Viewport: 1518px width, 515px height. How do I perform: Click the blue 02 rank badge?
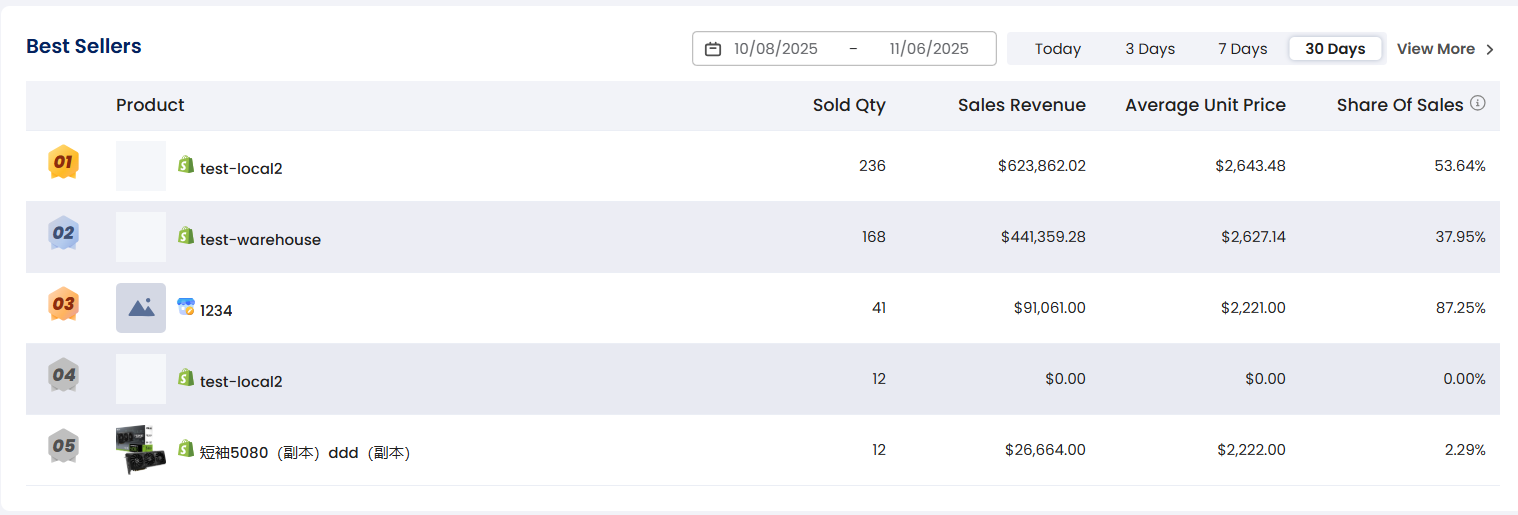[63, 233]
